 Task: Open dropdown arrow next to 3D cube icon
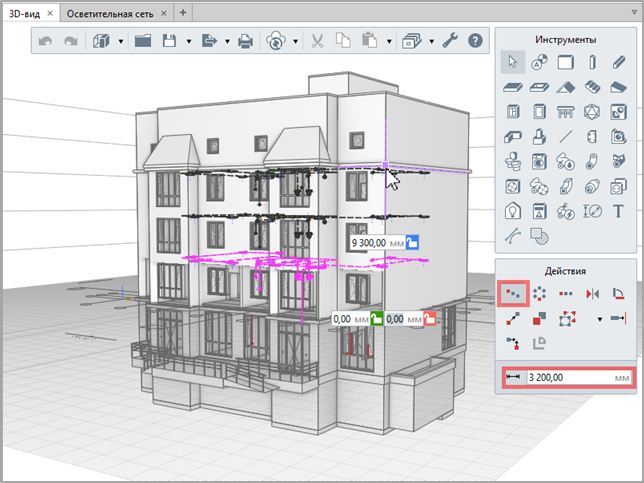120,42
